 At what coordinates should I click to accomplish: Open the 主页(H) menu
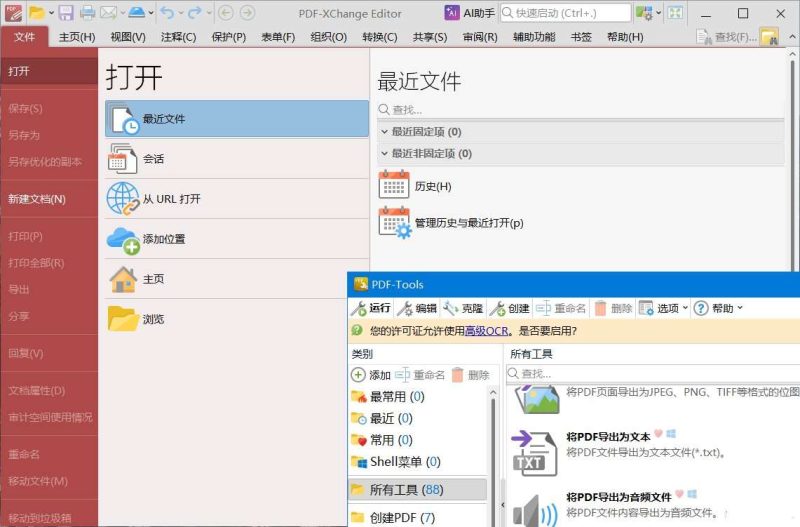click(77, 37)
